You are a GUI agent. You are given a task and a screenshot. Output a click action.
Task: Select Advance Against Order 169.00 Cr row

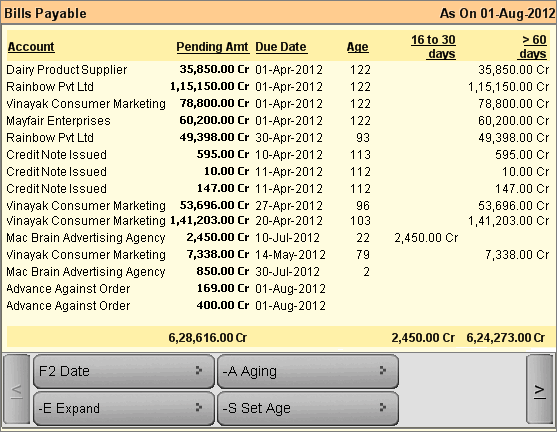[x=278, y=289]
